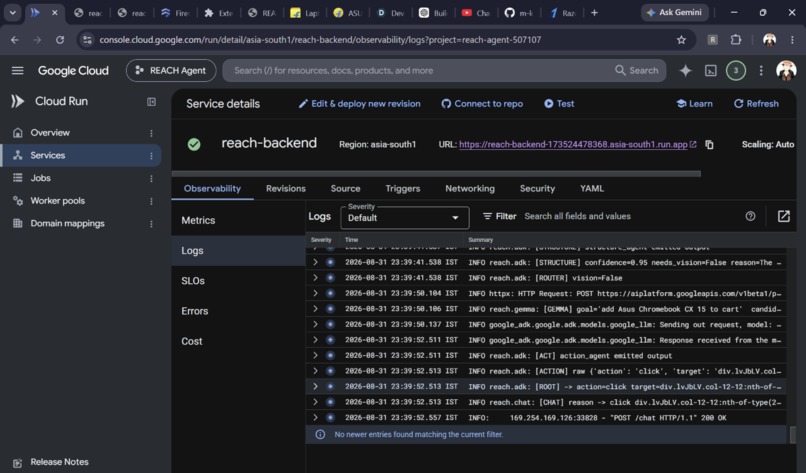Open the Severity Default dropdown
This screenshot has height=473, width=806.
click(405, 217)
